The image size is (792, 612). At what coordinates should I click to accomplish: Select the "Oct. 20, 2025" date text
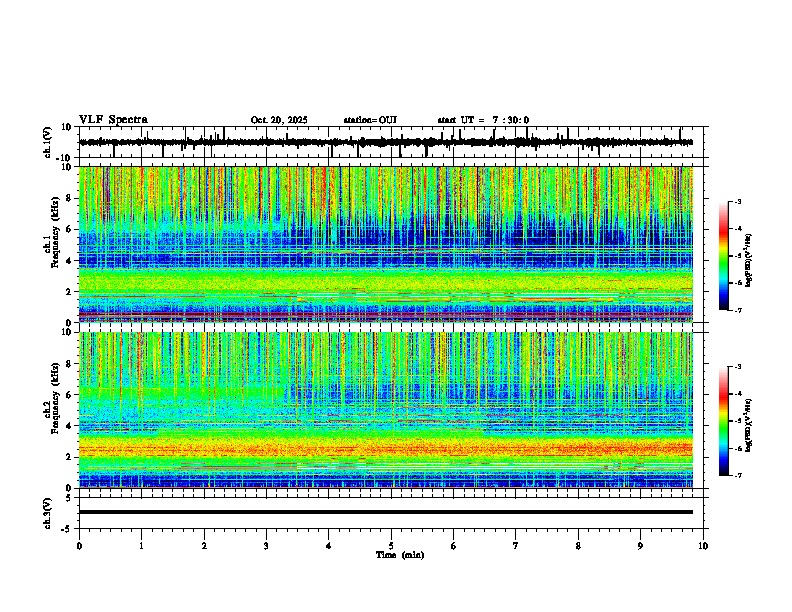click(x=279, y=120)
